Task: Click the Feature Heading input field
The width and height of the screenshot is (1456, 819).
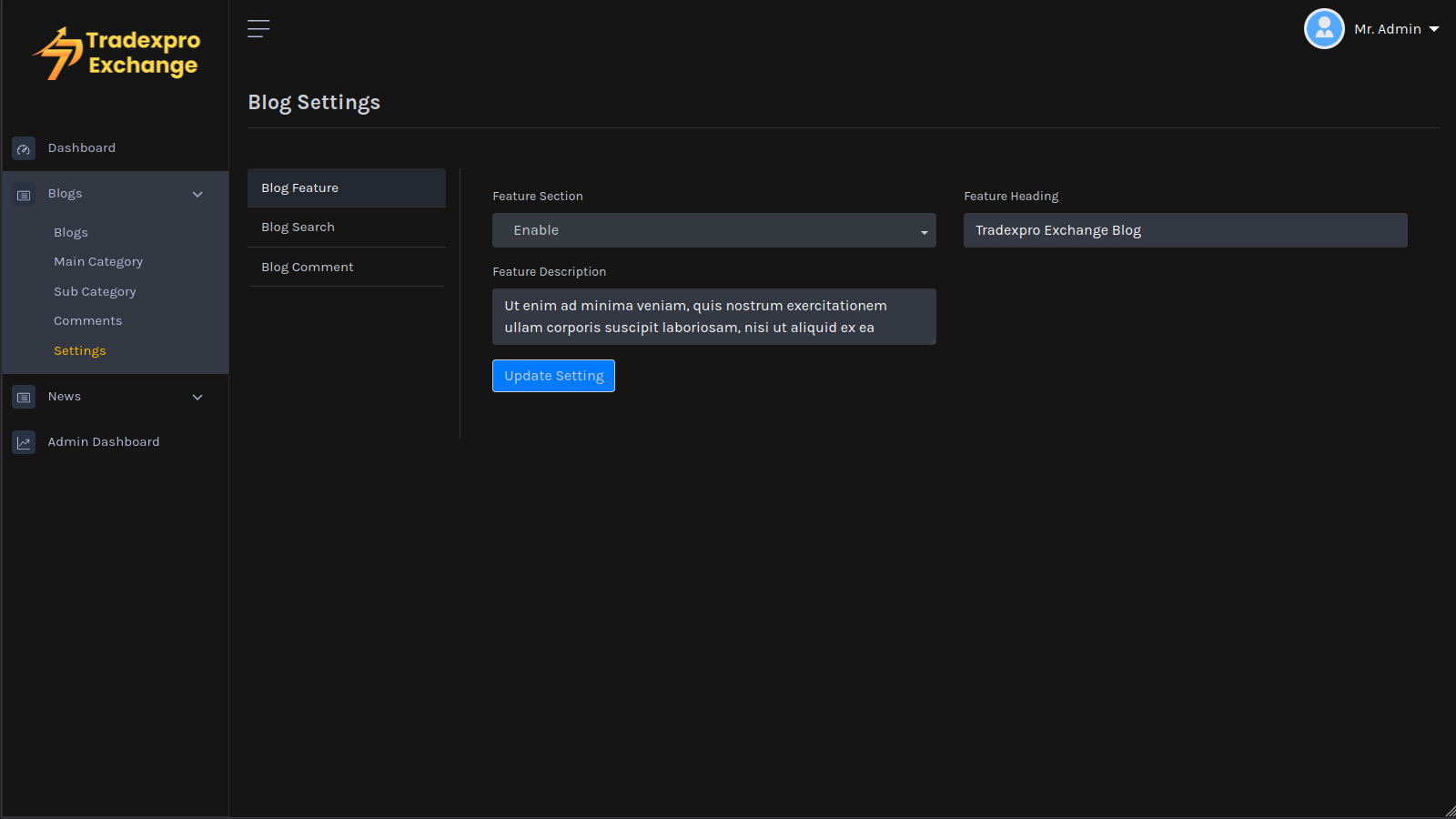Action: click(1185, 230)
